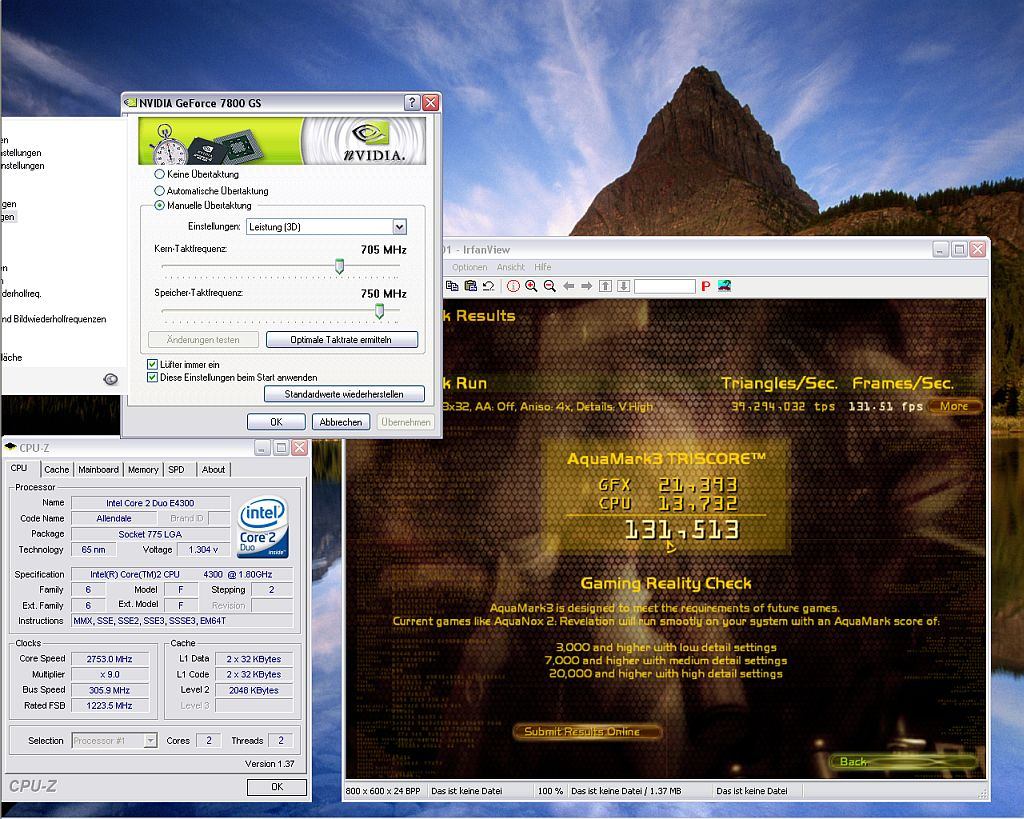This screenshot has height=819, width=1024.
Task: Go to previous image with left arrow
Action: coord(569,286)
